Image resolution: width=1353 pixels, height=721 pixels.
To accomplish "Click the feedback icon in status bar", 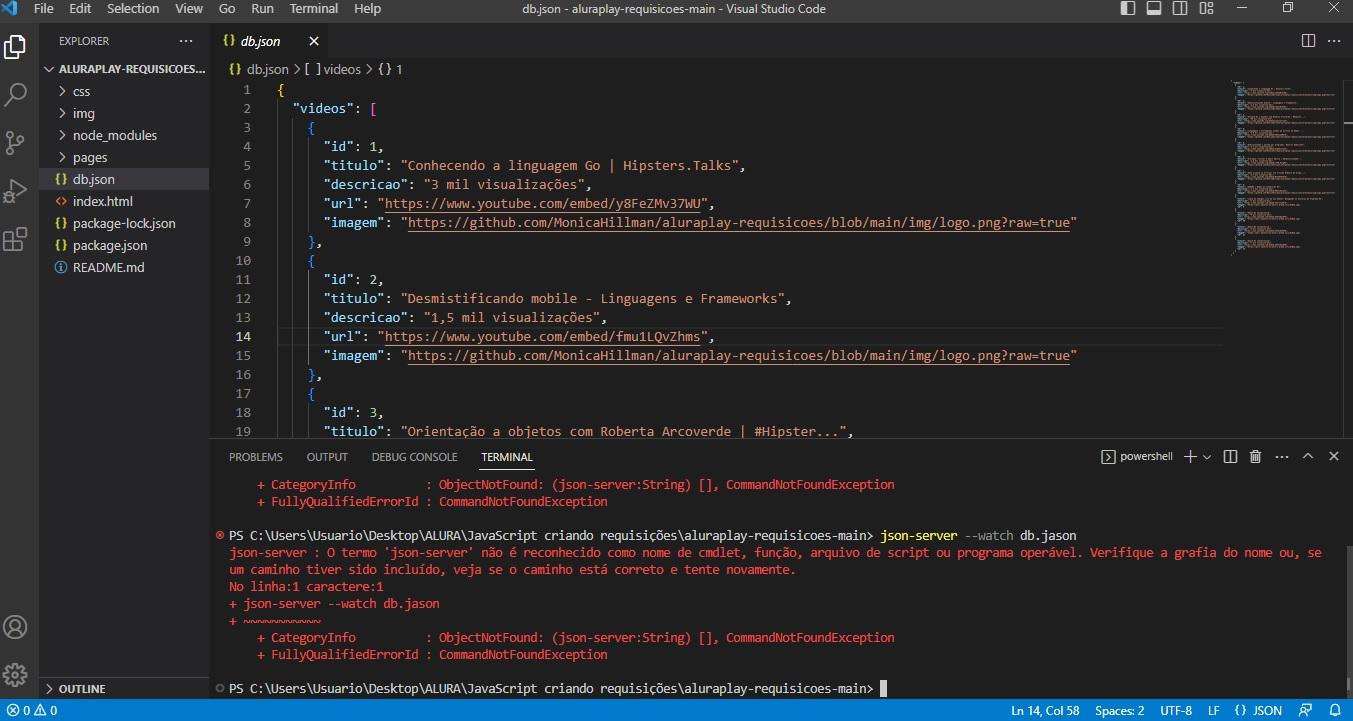I will pos(1305,711).
